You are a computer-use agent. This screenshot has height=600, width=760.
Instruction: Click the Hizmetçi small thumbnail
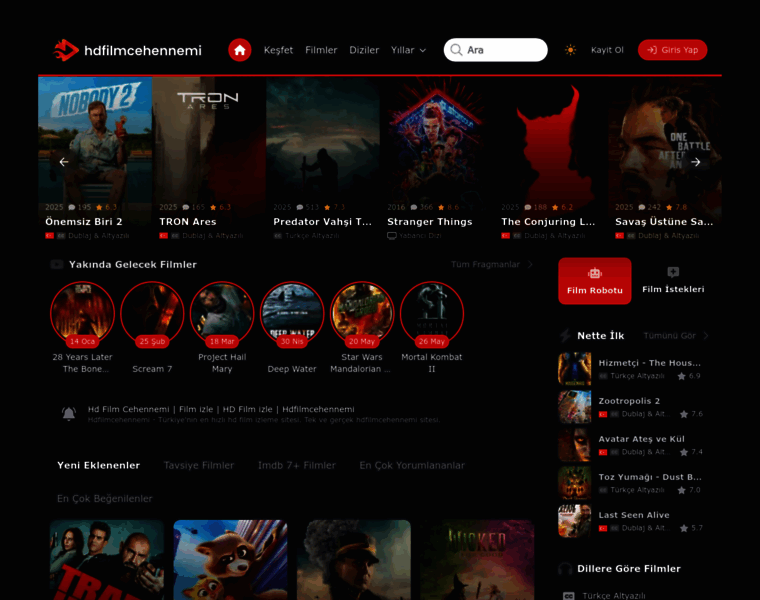(574, 369)
